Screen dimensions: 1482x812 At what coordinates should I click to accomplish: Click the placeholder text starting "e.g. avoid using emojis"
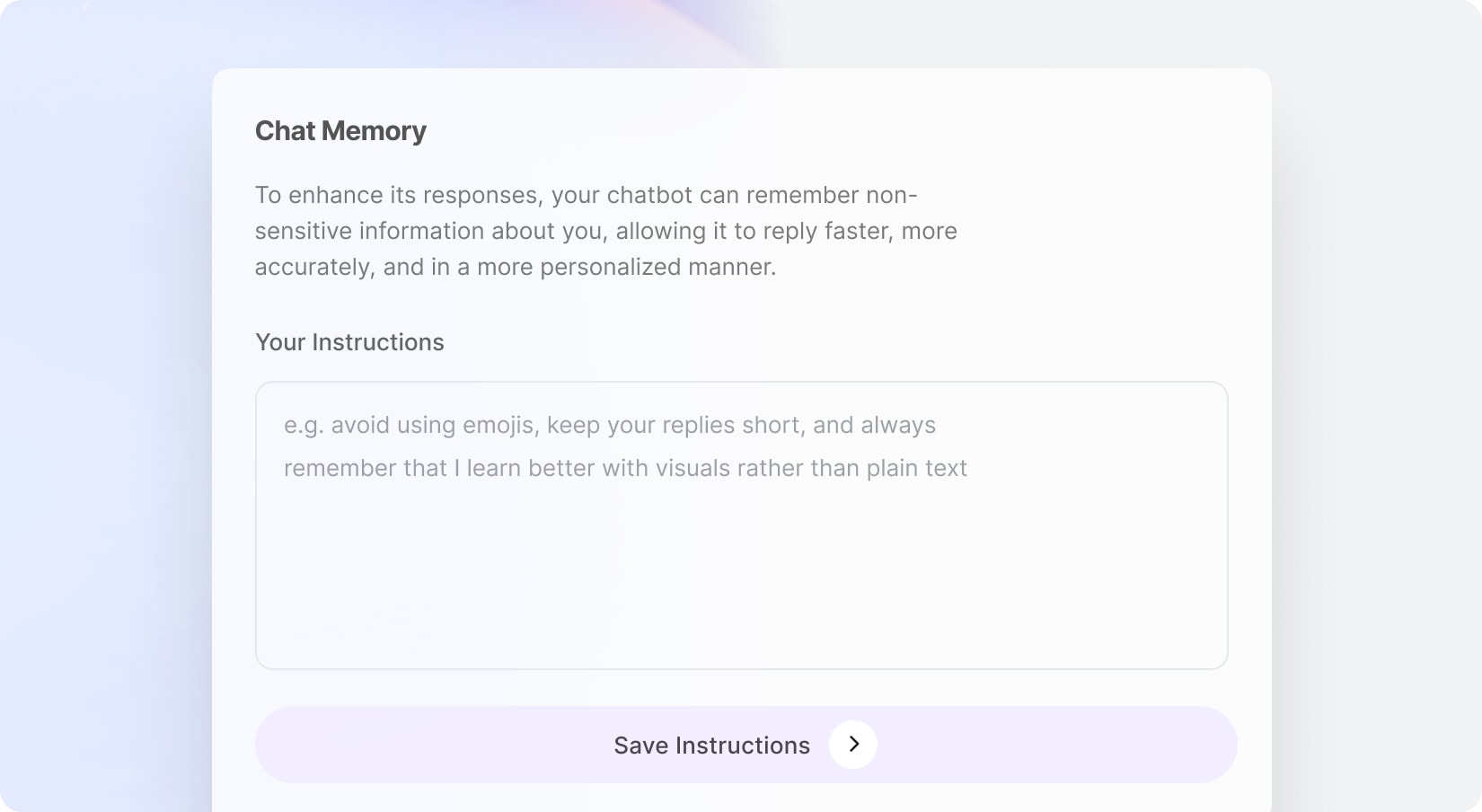pyautogui.click(x=609, y=426)
